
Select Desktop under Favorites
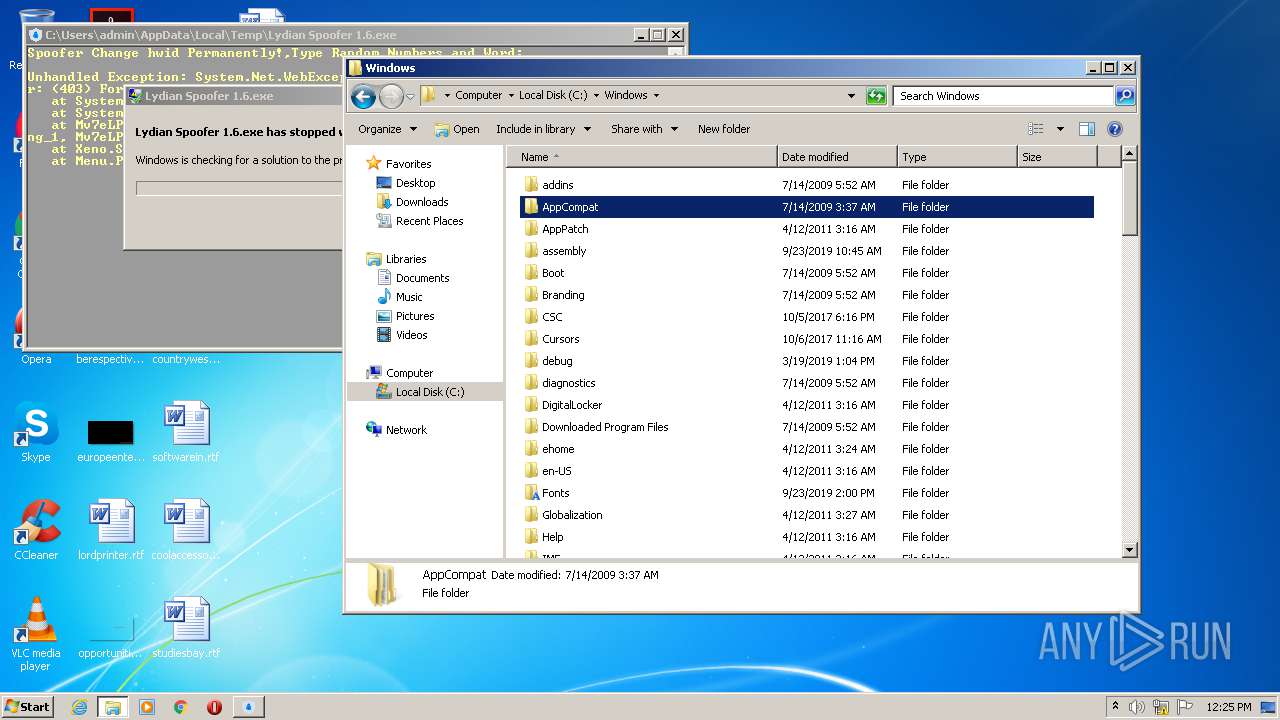pyautogui.click(x=415, y=183)
